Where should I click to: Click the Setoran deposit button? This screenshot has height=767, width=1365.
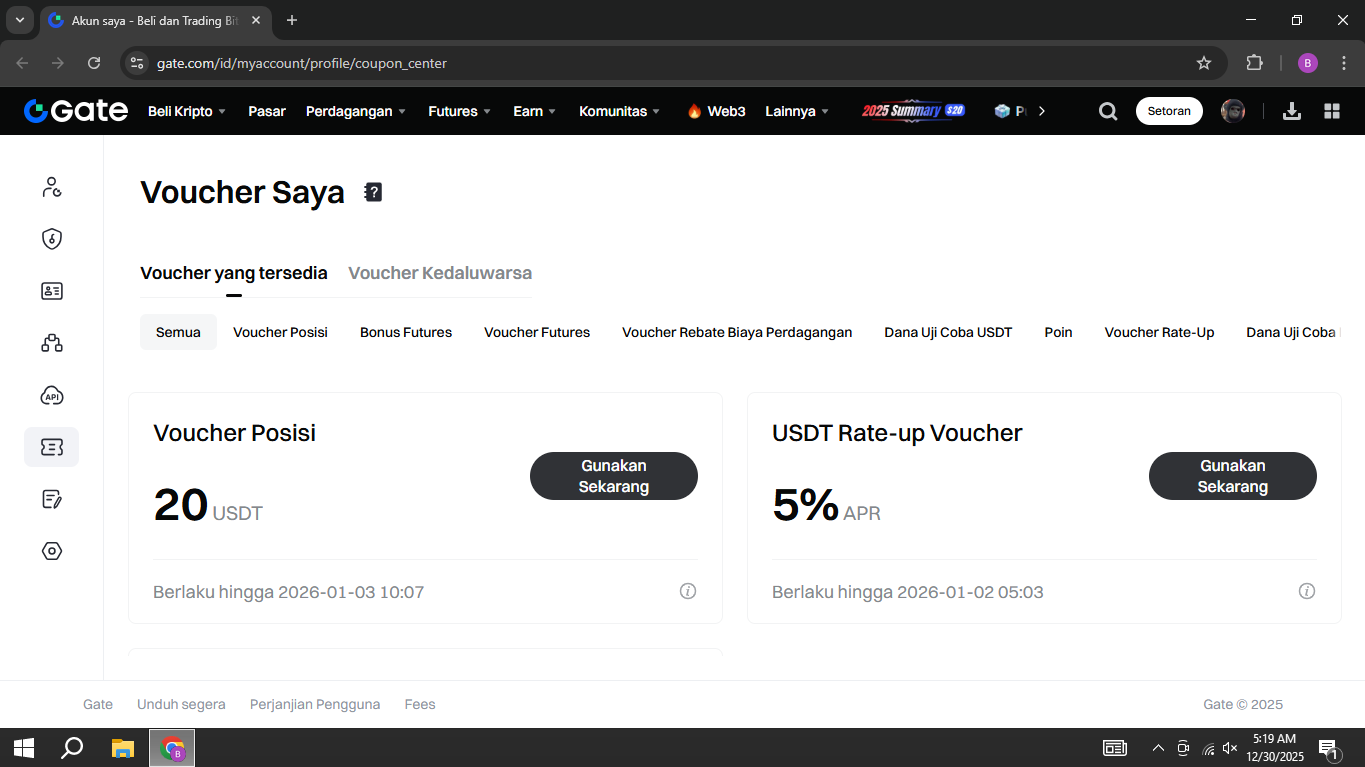(x=1169, y=111)
